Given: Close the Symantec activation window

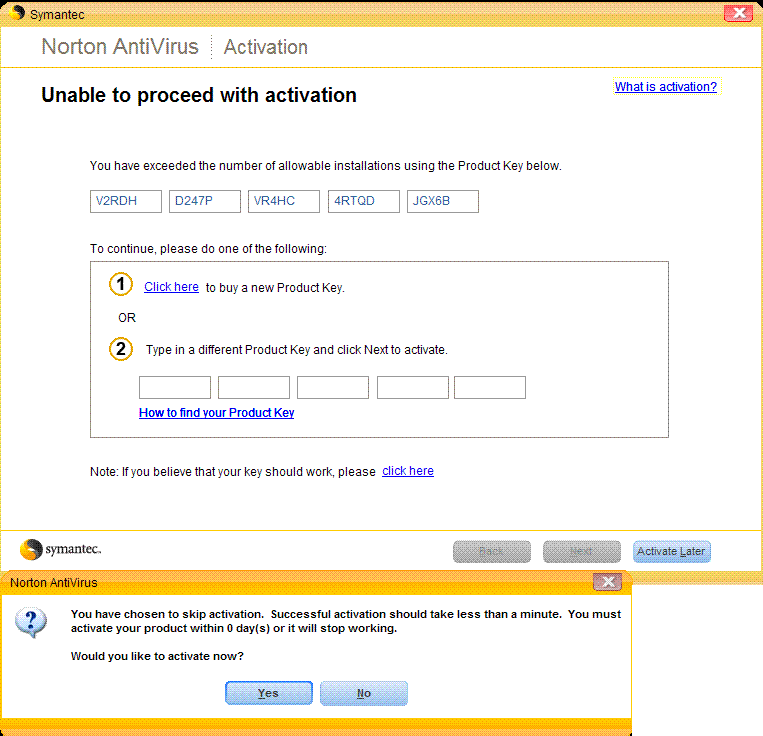Looking at the screenshot, I should pyautogui.click(x=738, y=13).
